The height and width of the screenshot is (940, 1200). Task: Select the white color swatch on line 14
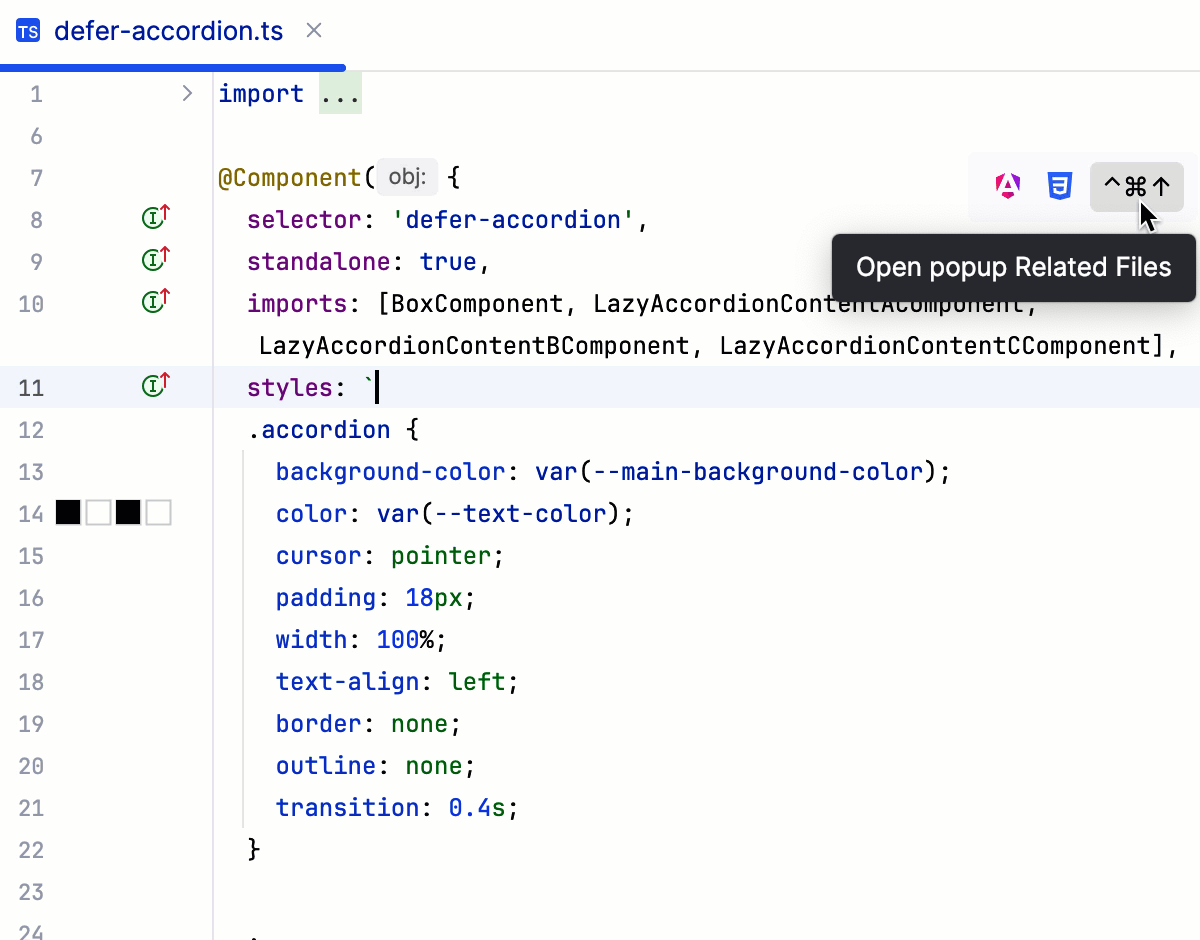point(97,512)
